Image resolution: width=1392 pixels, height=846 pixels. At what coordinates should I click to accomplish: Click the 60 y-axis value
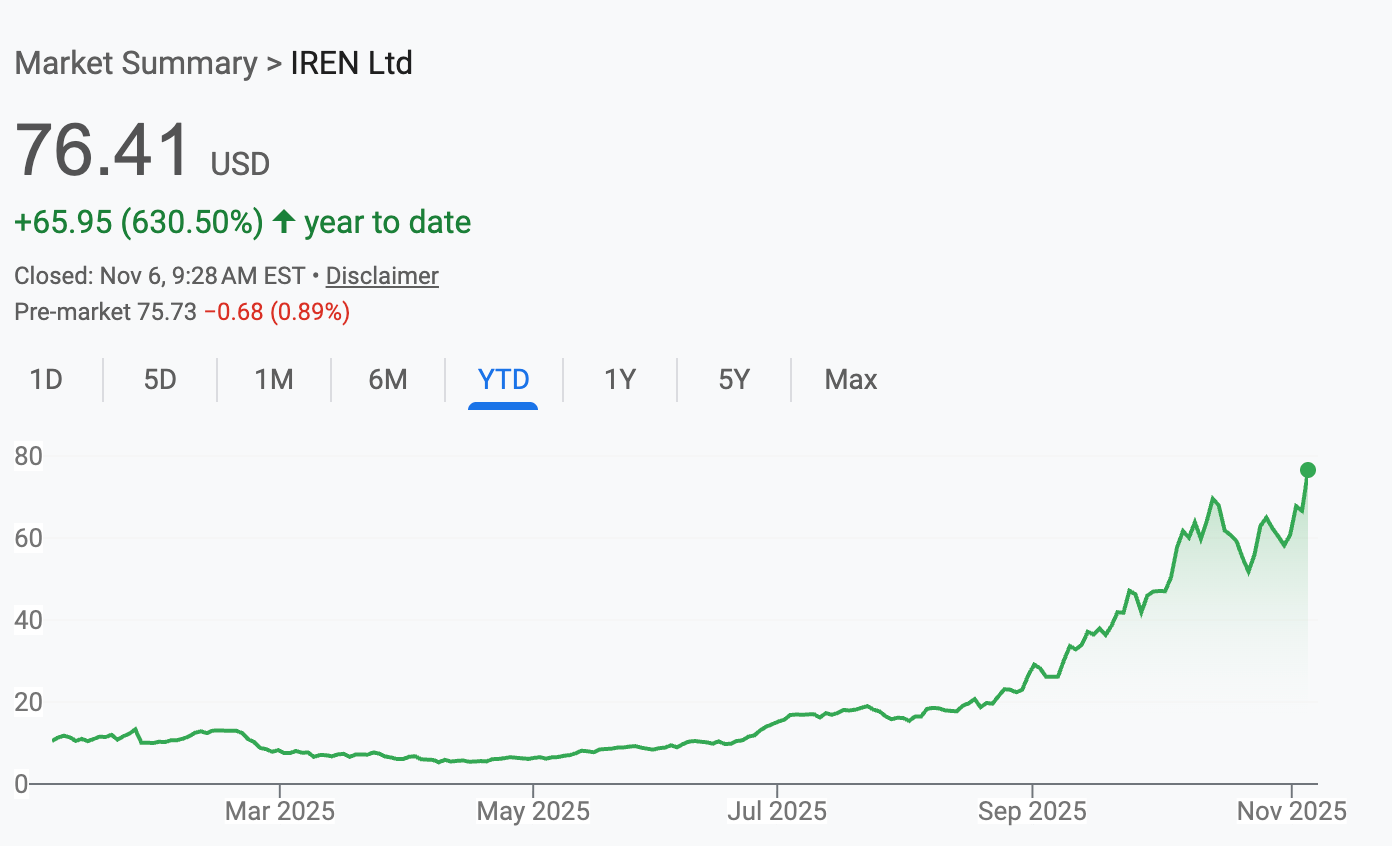click(x=28, y=539)
